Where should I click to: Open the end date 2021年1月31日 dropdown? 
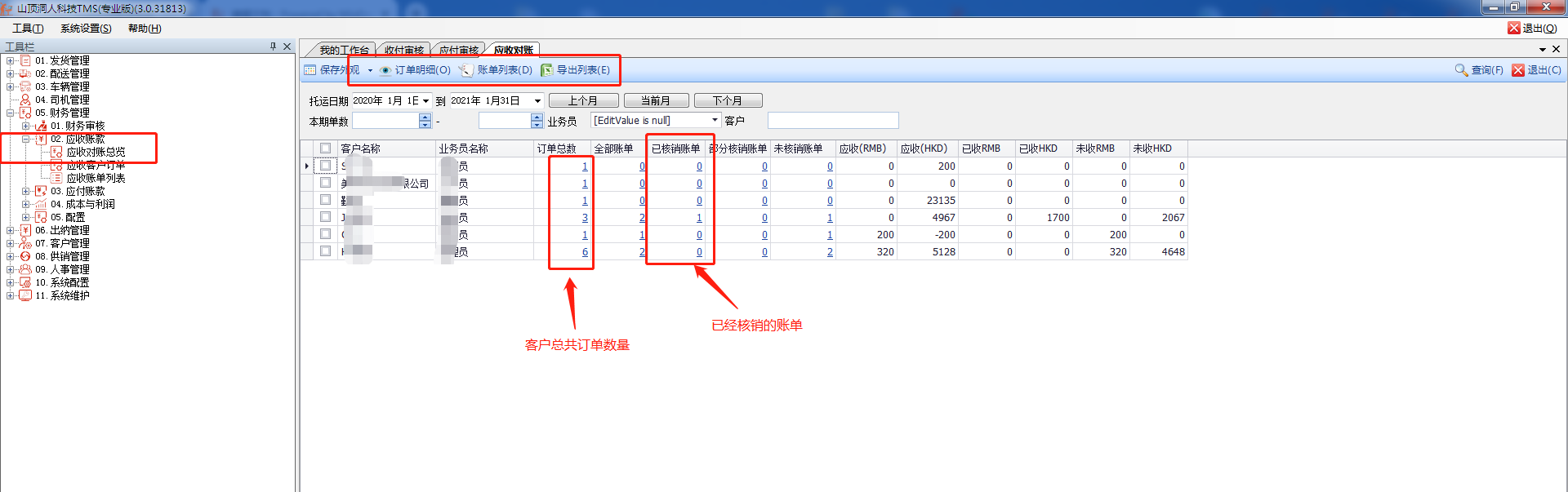pos(537,101)
